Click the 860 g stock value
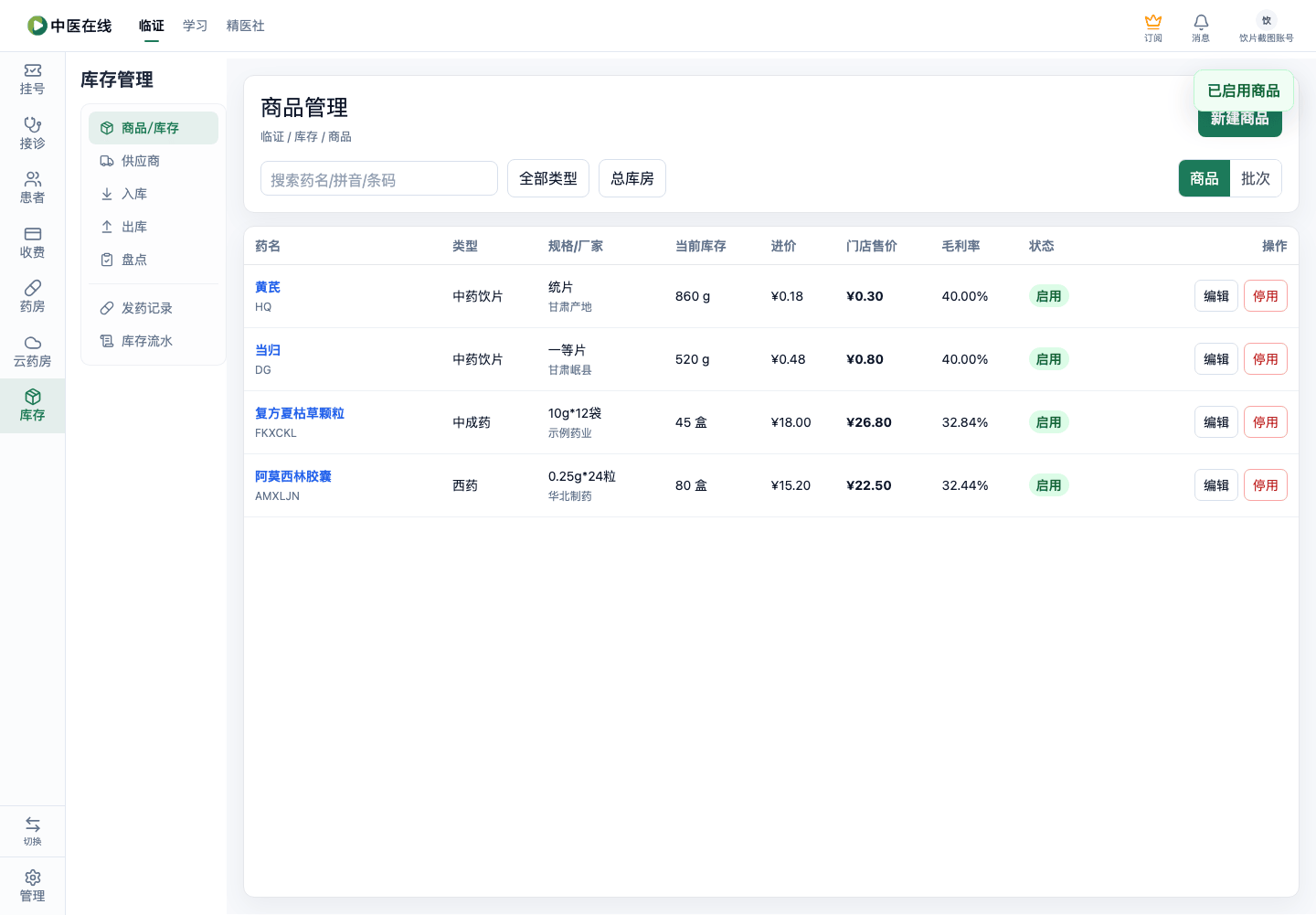Viewport: 1316px width, 915px height. (x=693, y=296)
